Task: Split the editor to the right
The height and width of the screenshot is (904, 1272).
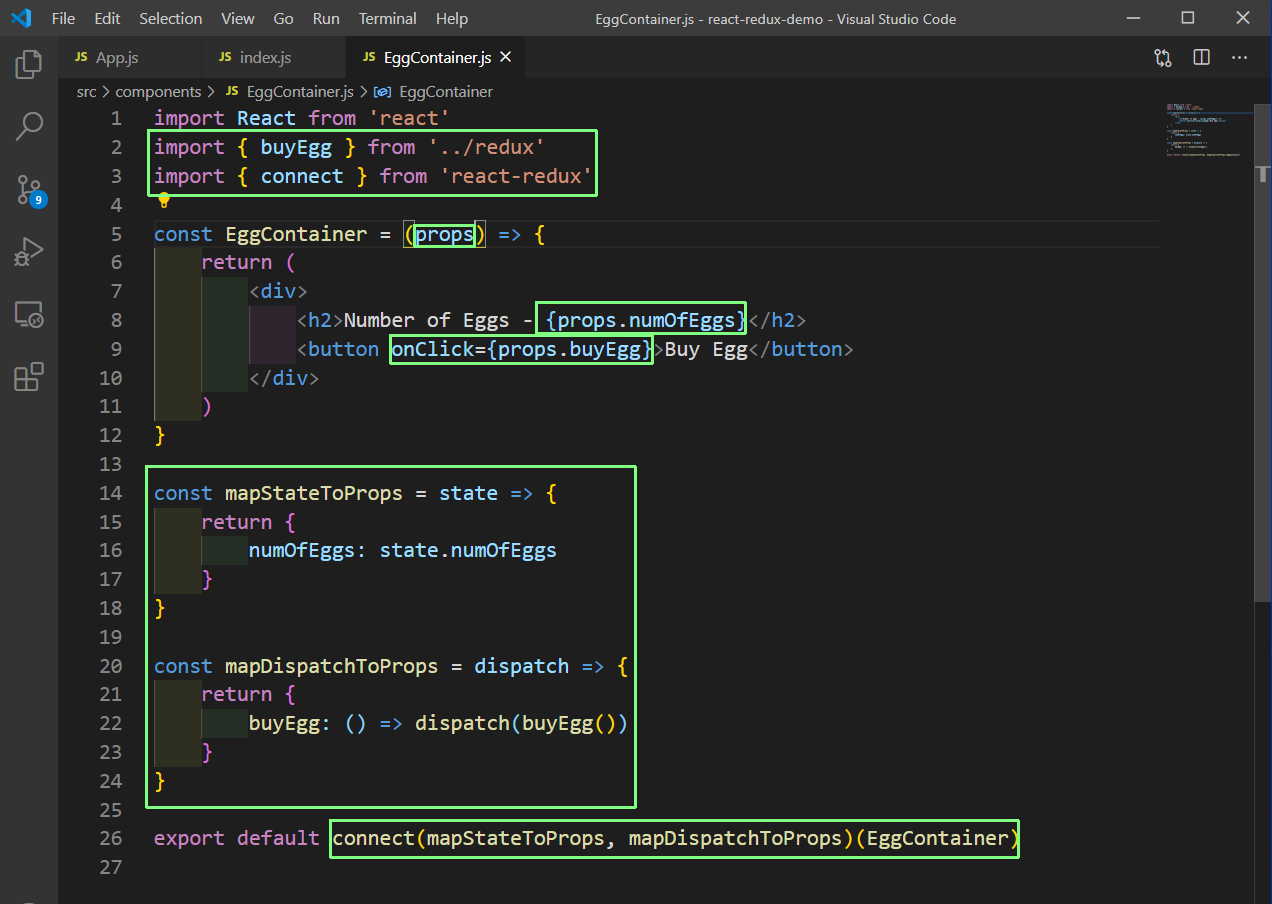Action: click(1201, 58)
